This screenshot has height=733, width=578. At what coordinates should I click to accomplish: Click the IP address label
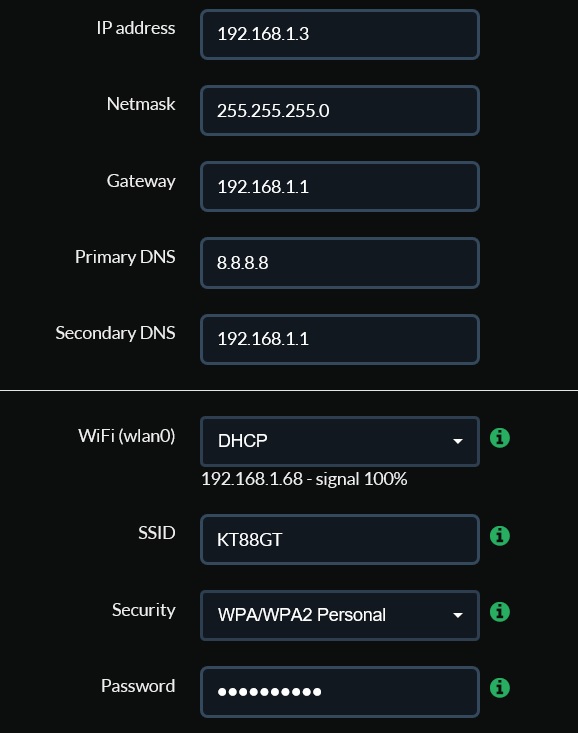(136, 28)
